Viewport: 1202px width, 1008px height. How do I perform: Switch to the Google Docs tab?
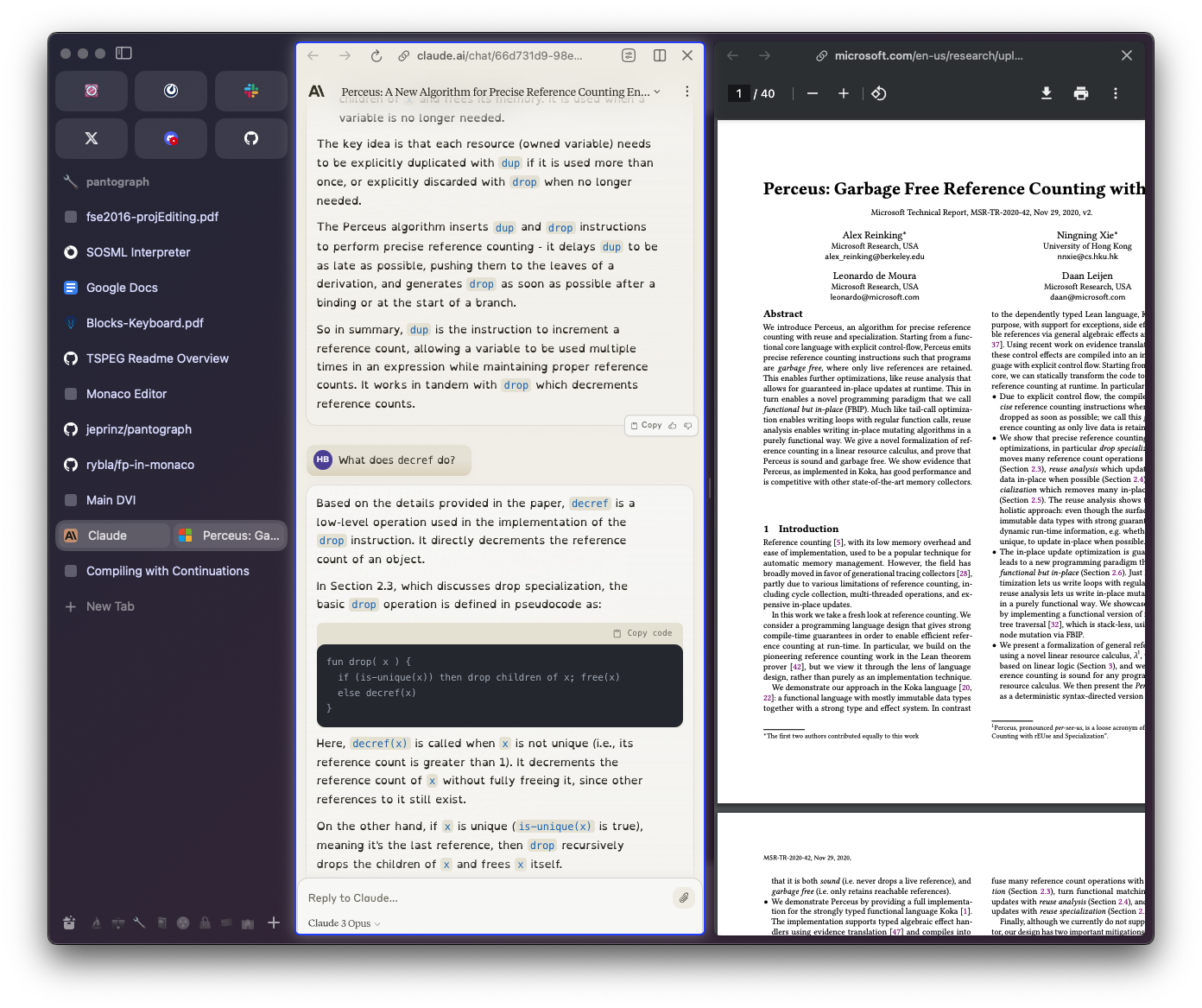click(171, 288)
